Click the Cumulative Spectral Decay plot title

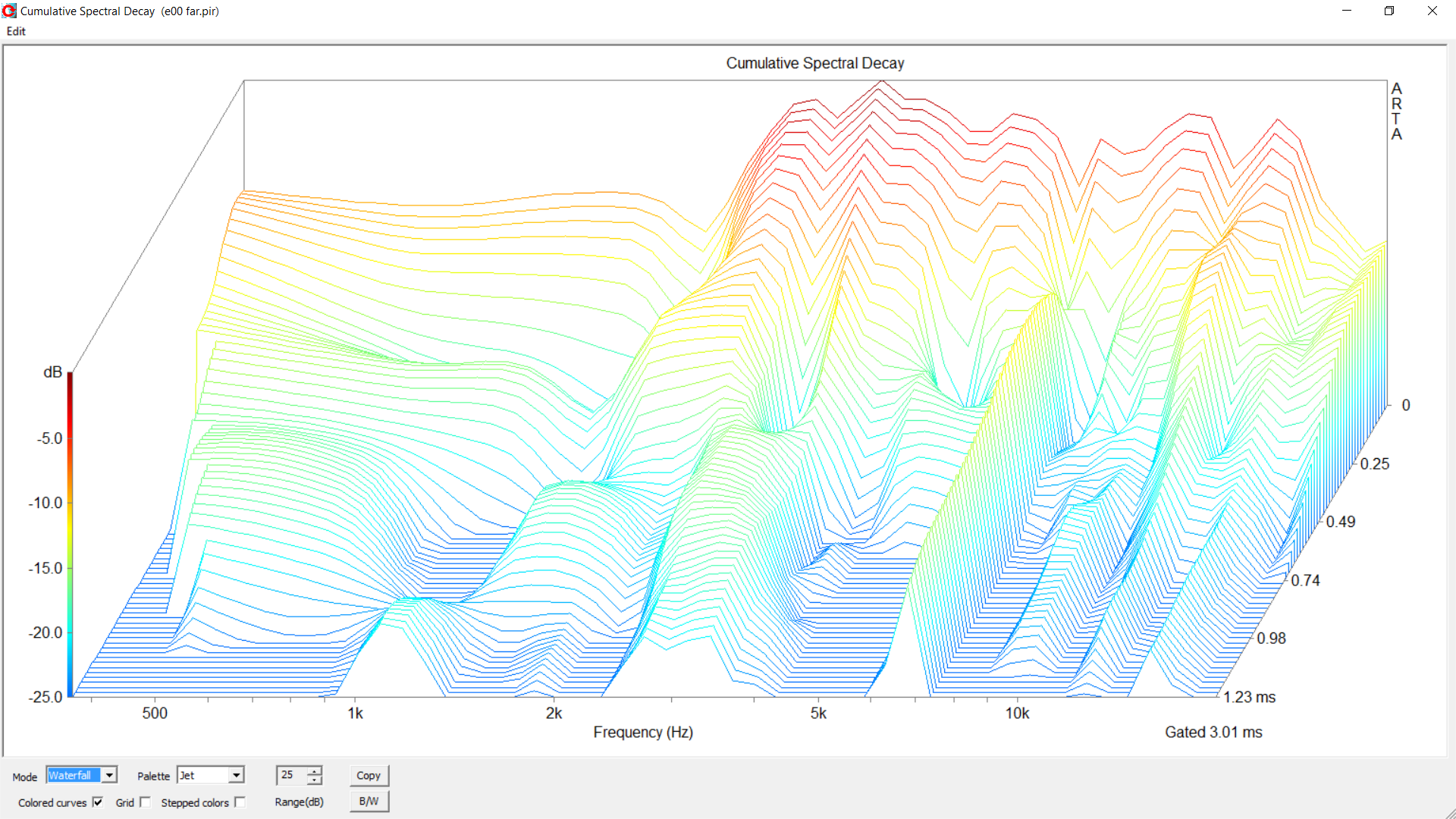pos(814,63)
